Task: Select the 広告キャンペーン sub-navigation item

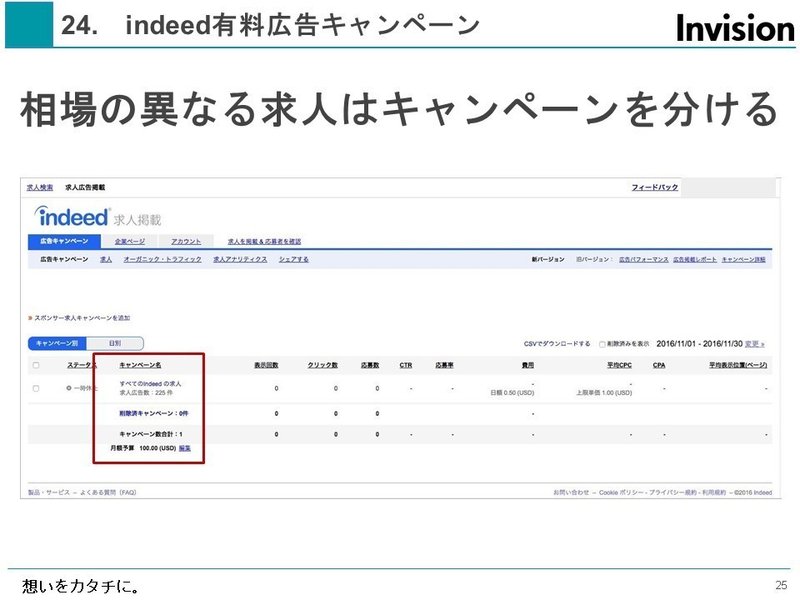Action: pyautogui.click(x=64, y=259)
